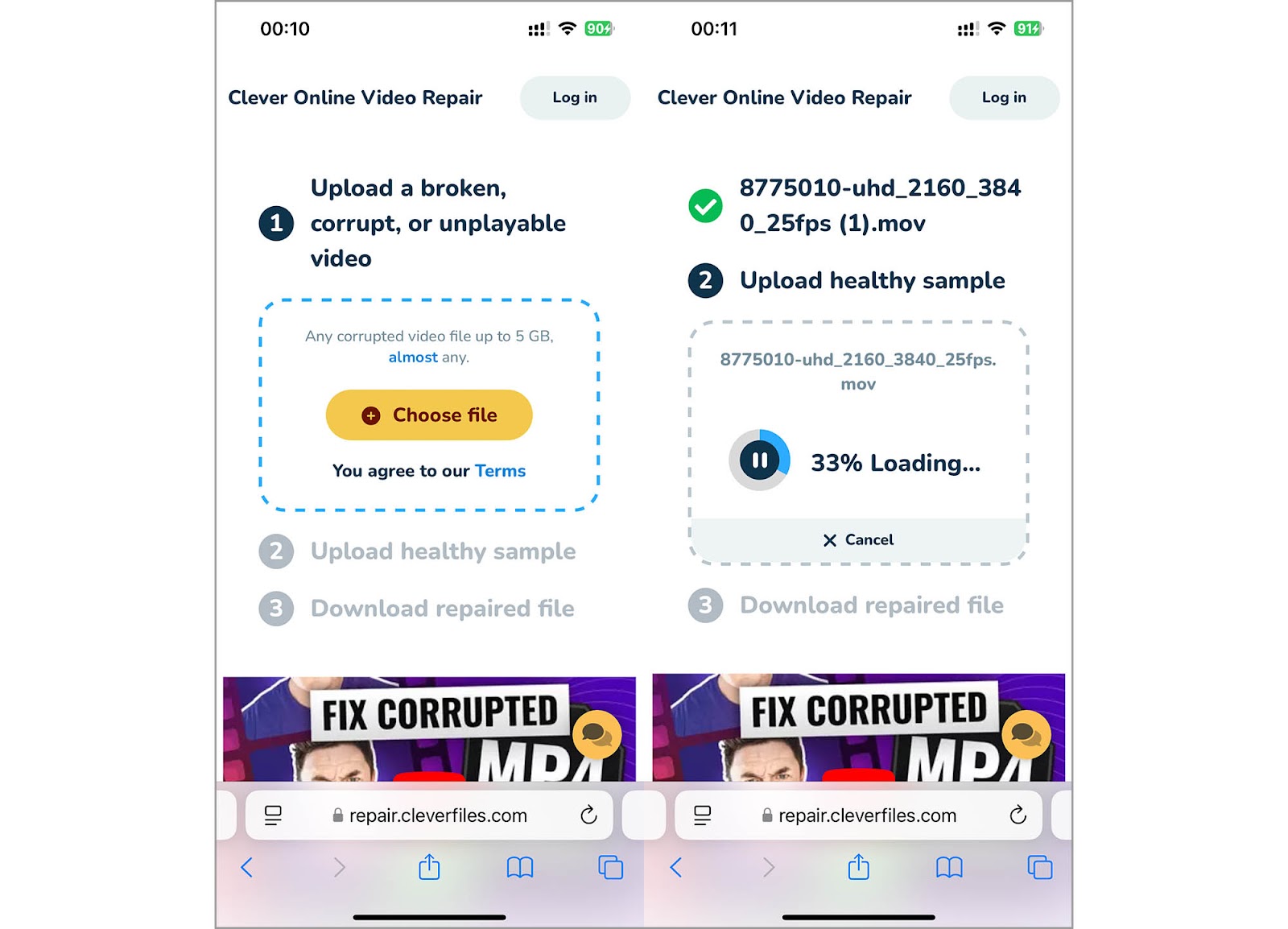Tap Log in on the right screen
The width and height of the screenshot is (1288, 929).
coord(1004,97)
